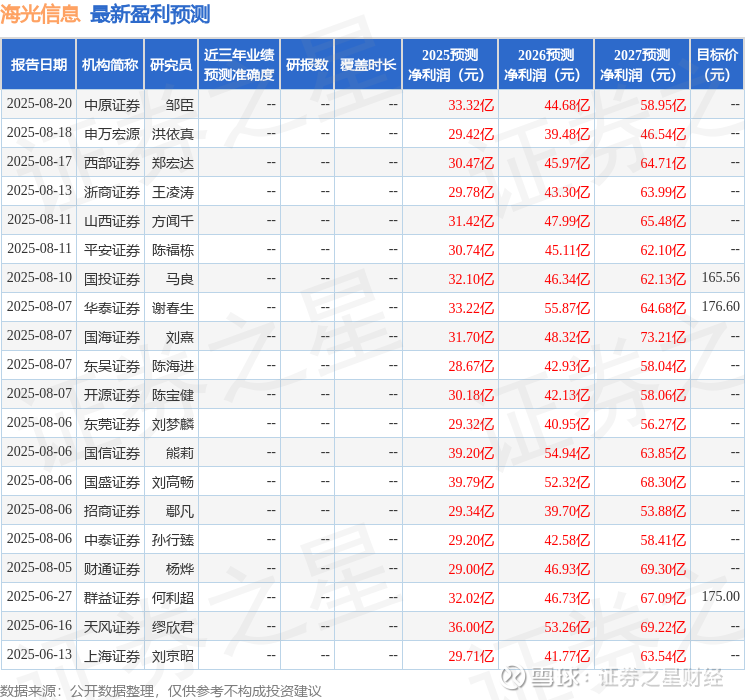Screen dimensions: 745x700
Task: Click the 39.20亿 profit value
Action: 471,453
